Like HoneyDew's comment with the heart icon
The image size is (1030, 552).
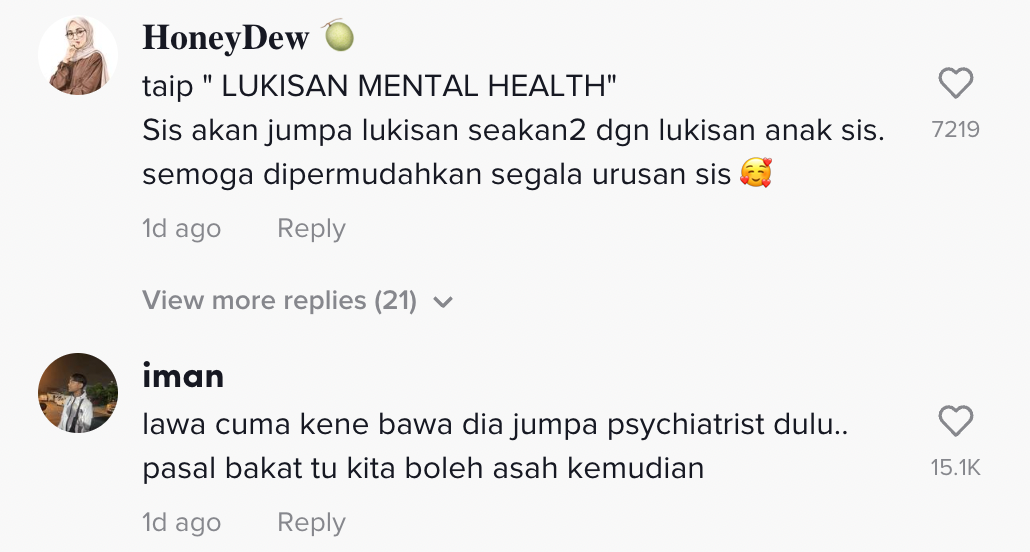coord(955,83)
